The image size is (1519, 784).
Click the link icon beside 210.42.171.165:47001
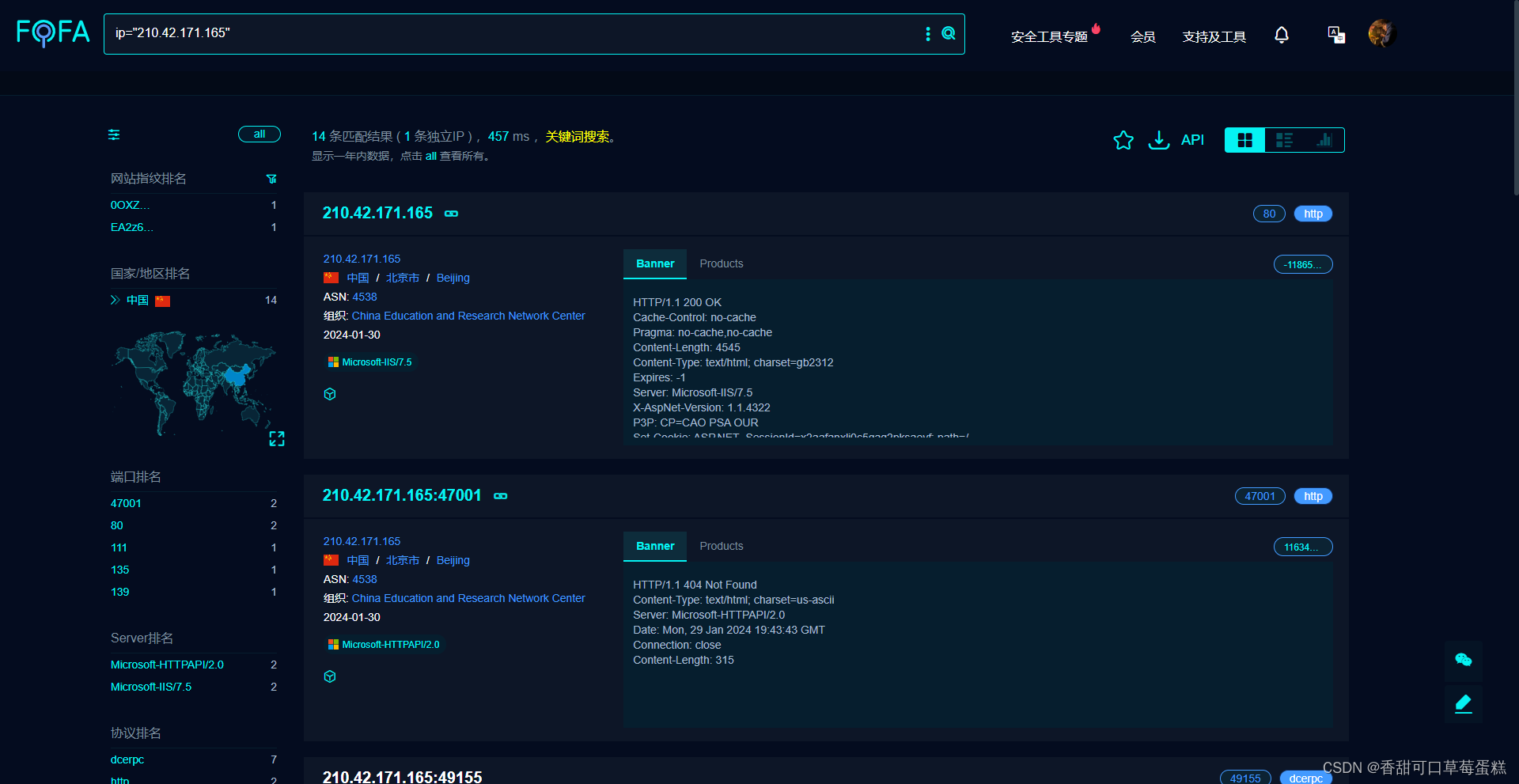[501, 496]
